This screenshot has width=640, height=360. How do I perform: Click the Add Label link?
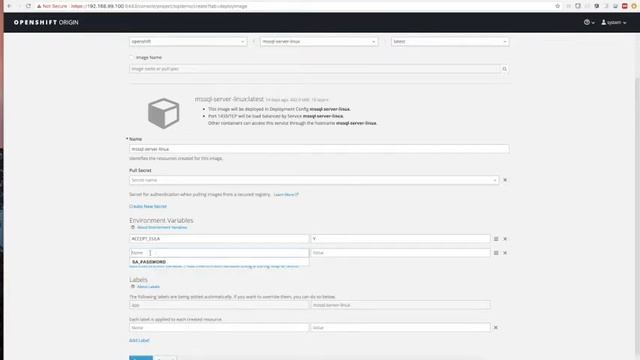(139, 340)
